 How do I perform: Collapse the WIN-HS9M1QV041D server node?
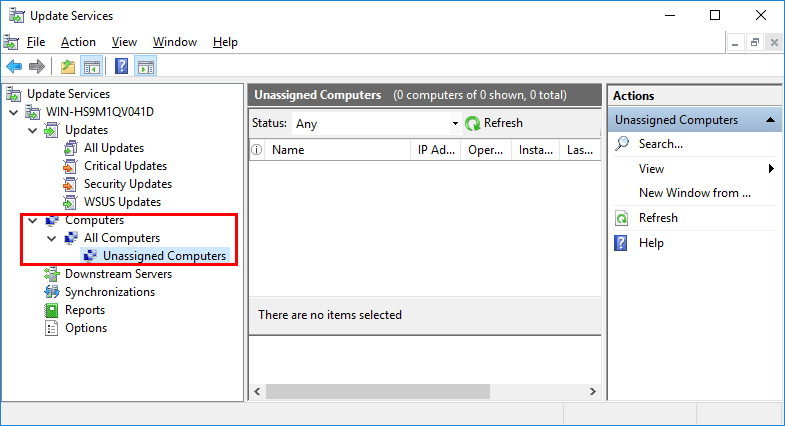pos(14,112)
